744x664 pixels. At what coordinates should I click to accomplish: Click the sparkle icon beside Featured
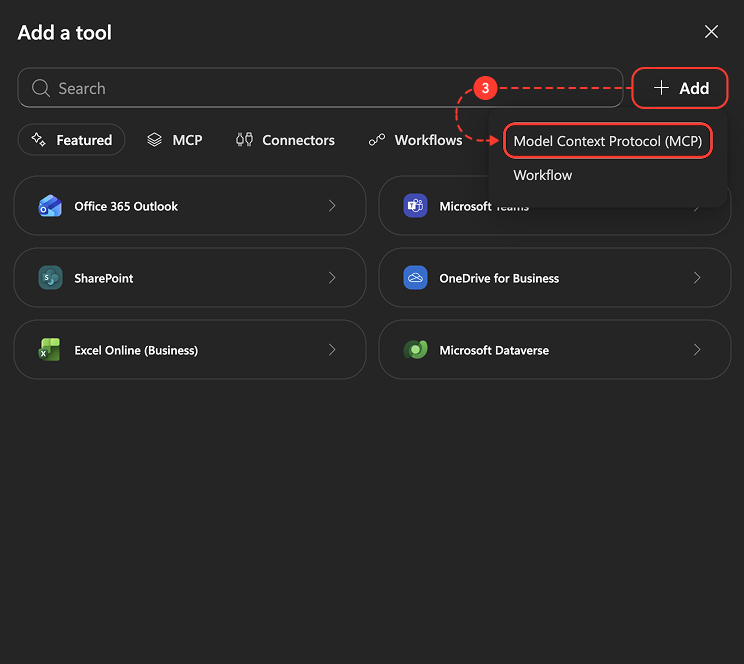pyautogui.click(x=39, y=140)
